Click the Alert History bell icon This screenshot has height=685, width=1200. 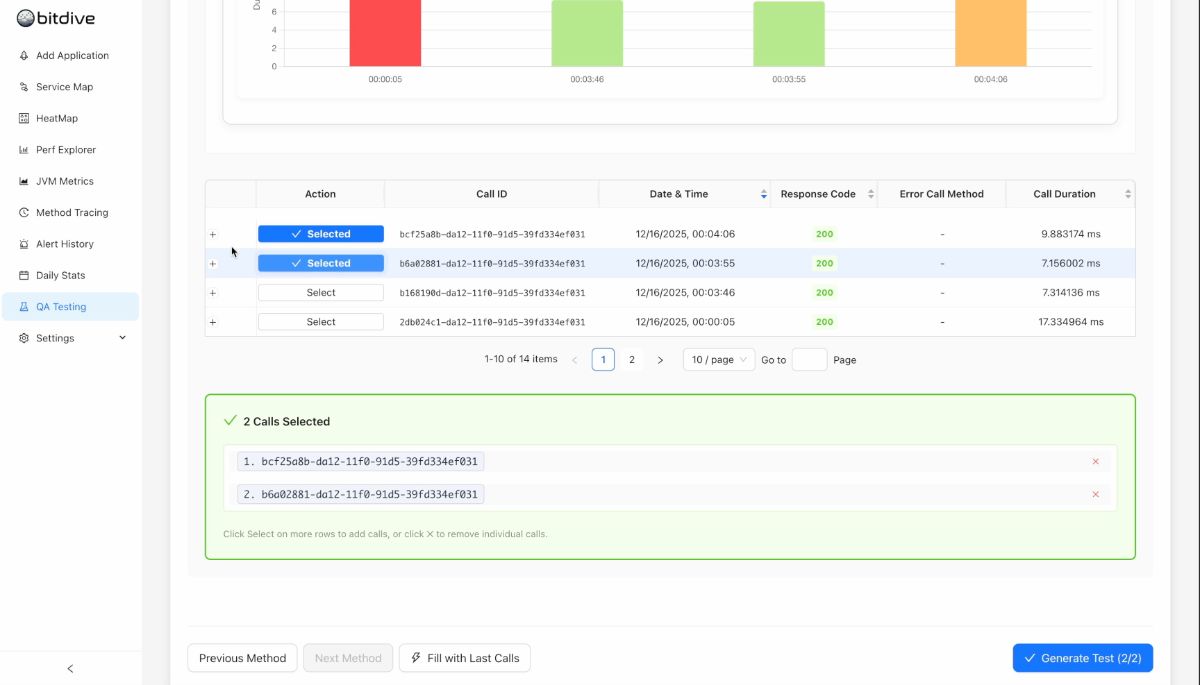click(24, 244)
